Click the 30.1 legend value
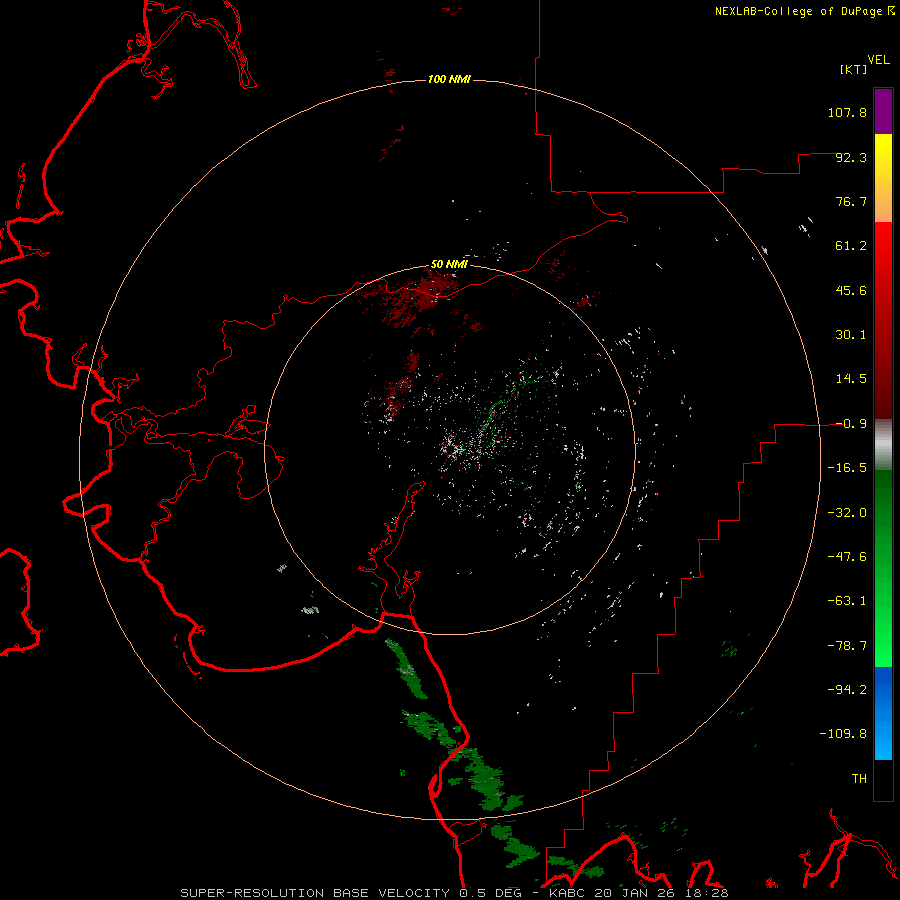Image resolution: width=900 pixels, height=900 pixels. click(851, 335)
